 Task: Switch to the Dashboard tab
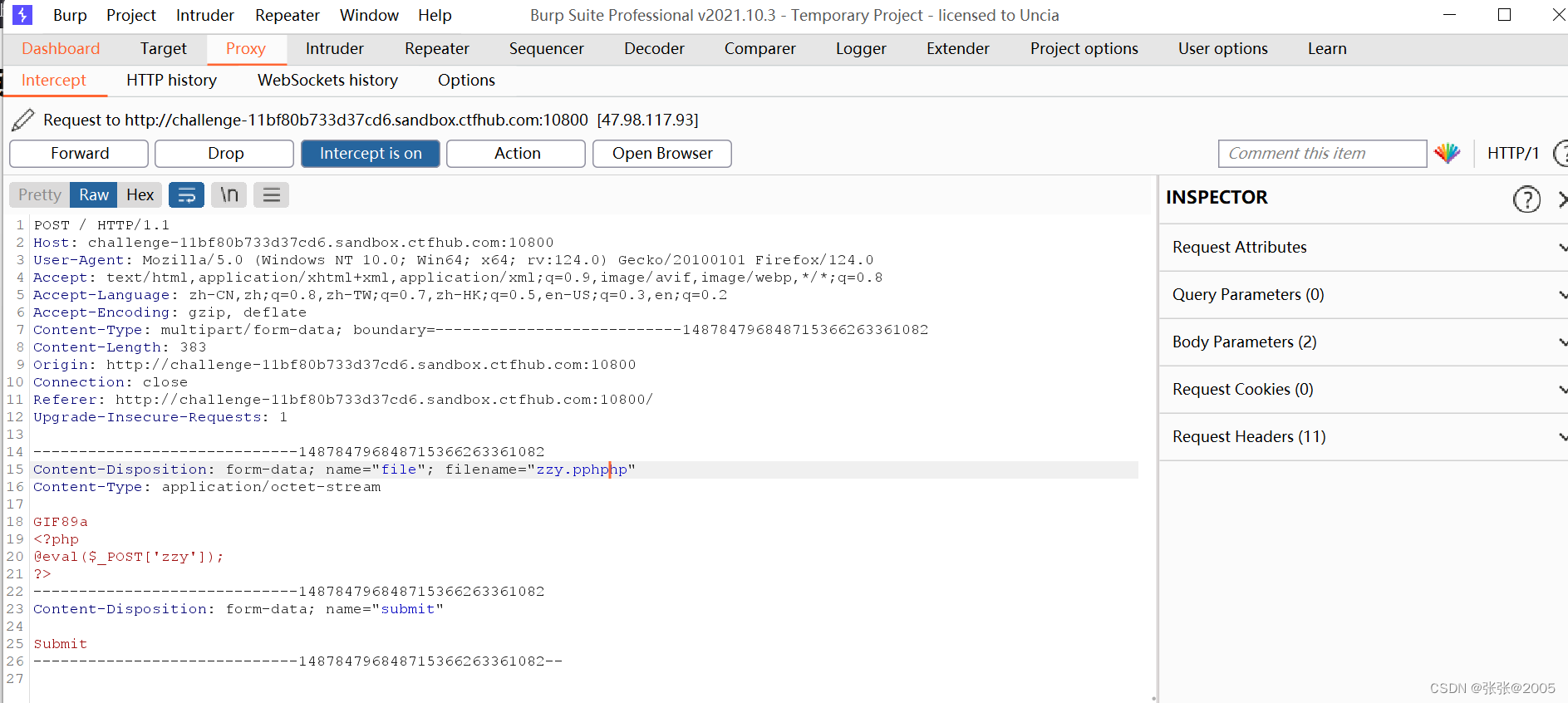coord(61,49)
